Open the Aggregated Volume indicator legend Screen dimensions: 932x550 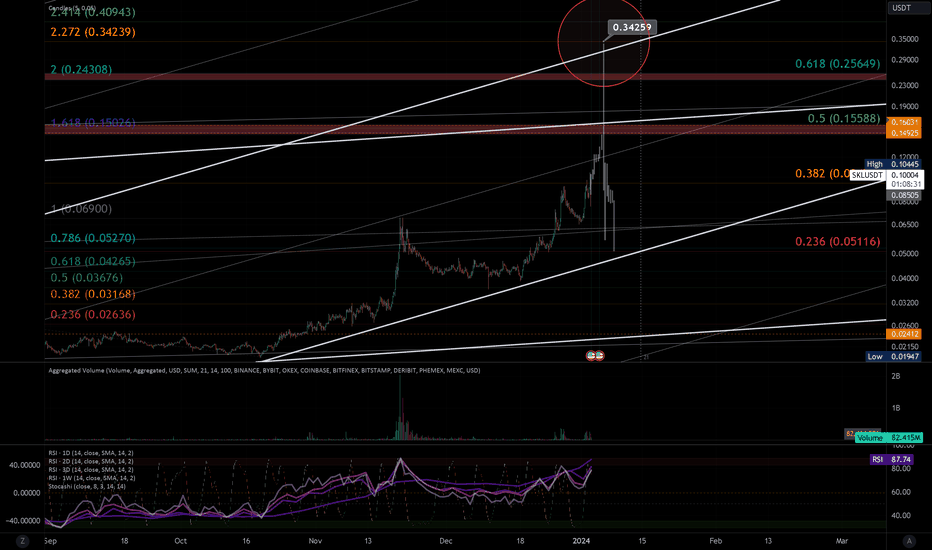click(x=264, y=370)
